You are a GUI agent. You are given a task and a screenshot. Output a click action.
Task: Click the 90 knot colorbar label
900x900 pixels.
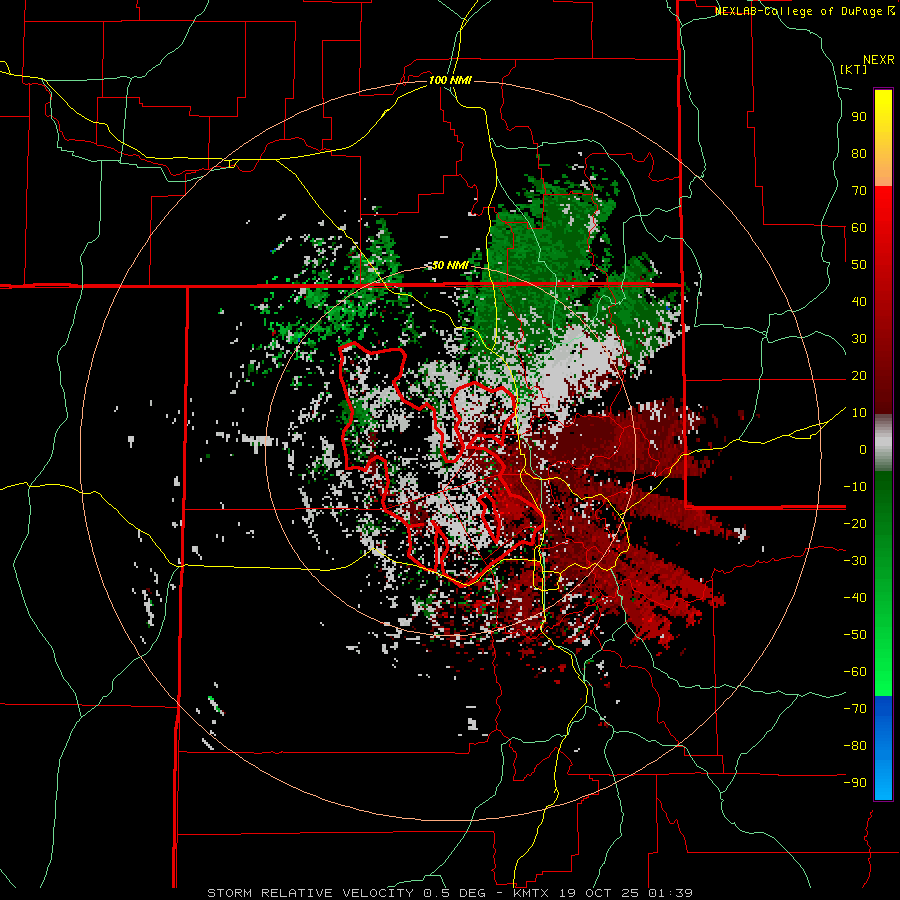tap(859, 117)
